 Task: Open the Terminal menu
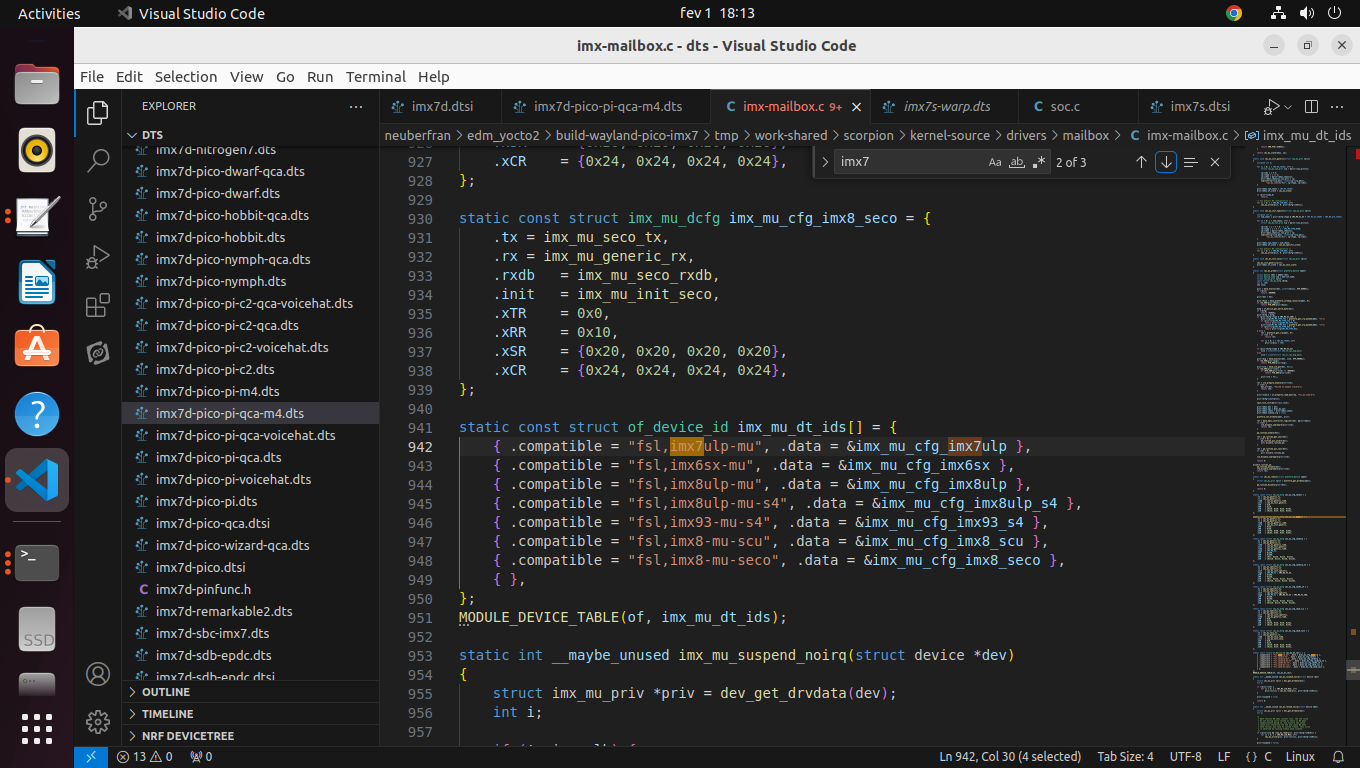[x=376, y=76]
